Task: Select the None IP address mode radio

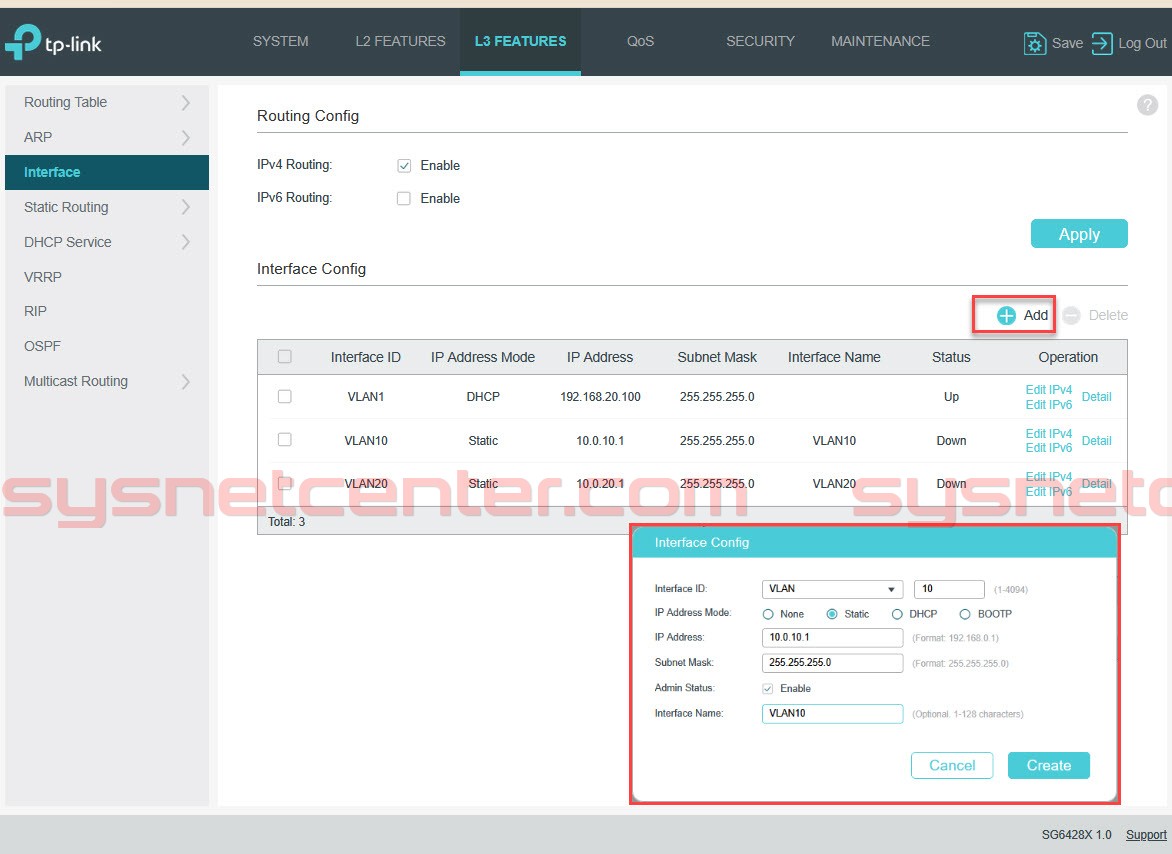Action: 768,614
